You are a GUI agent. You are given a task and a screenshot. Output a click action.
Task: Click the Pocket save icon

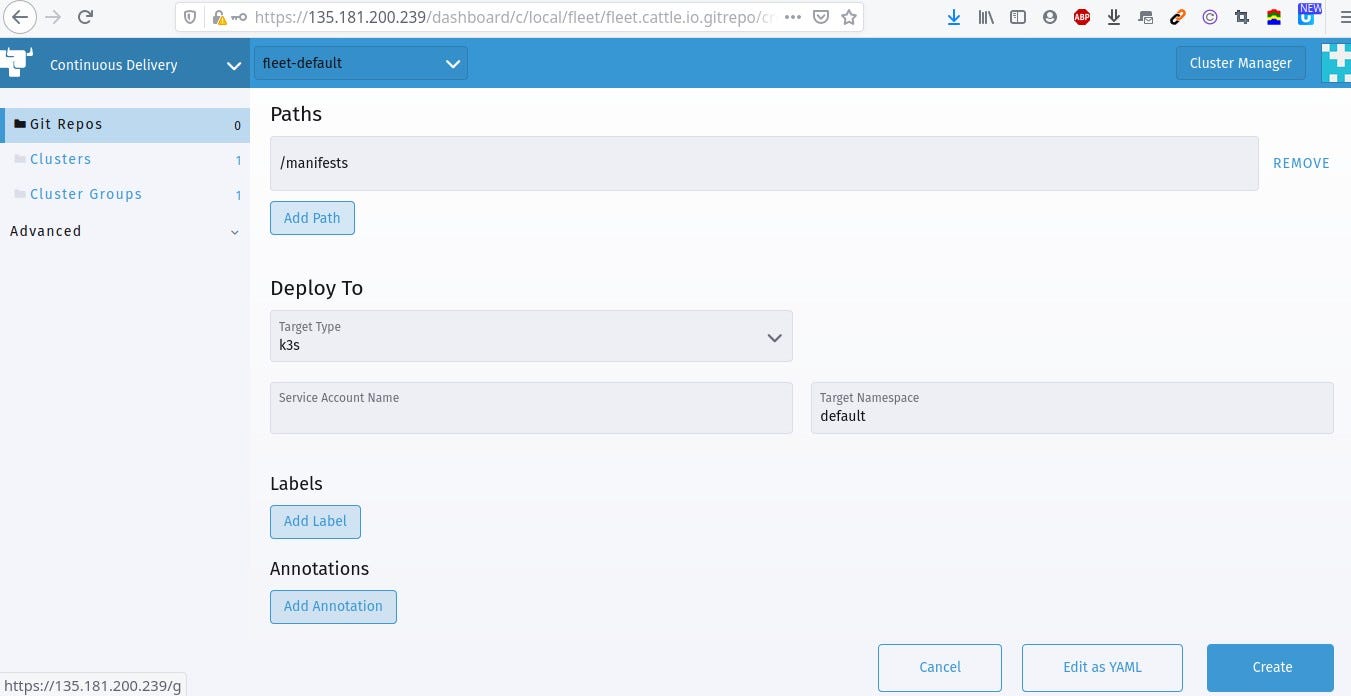click(x=820, y=17)
